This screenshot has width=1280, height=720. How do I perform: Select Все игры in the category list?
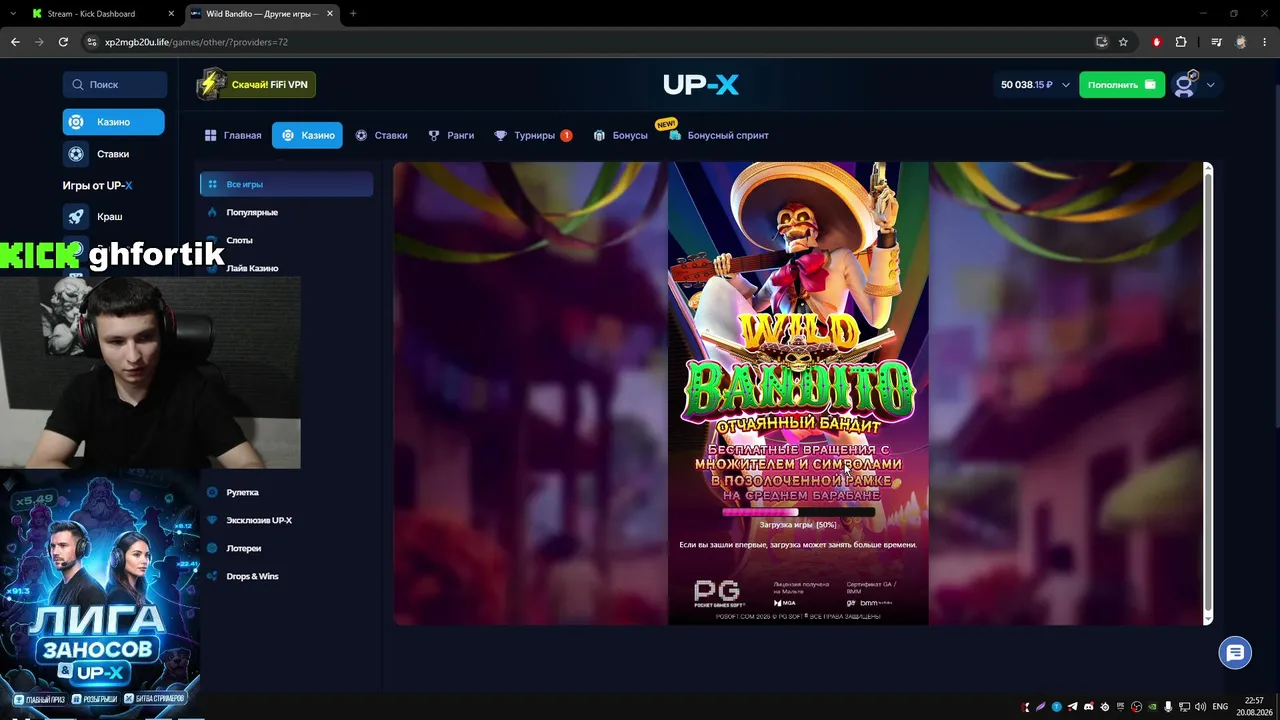point(286,184)
